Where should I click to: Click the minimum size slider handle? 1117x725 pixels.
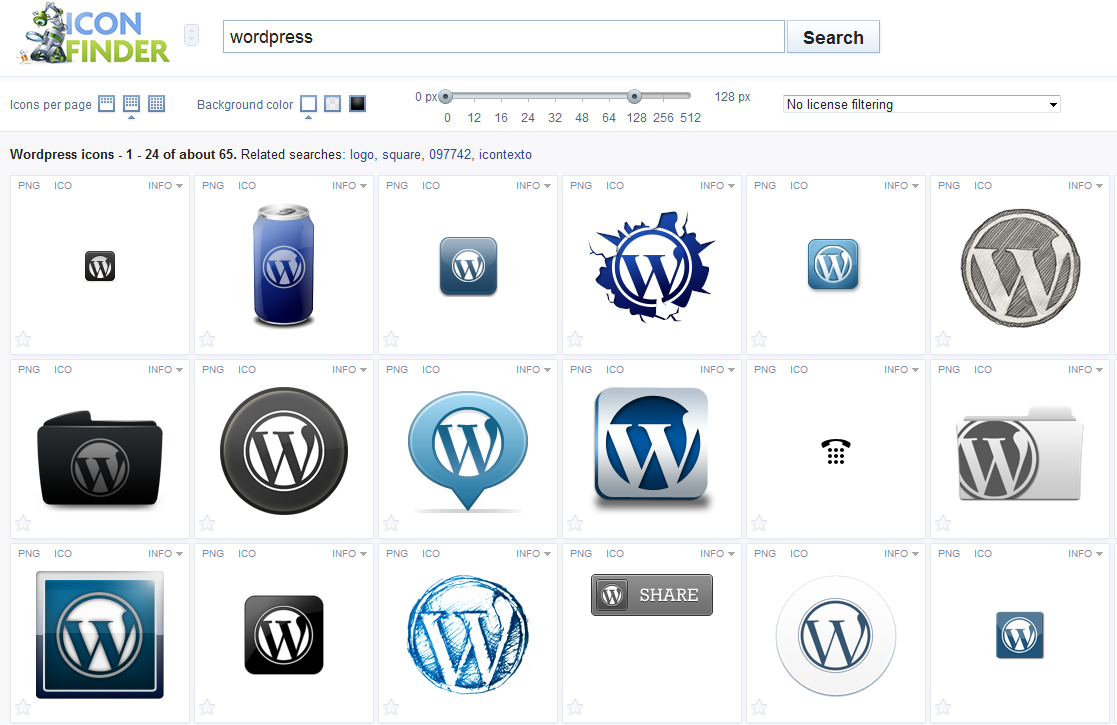click(445, 96)
